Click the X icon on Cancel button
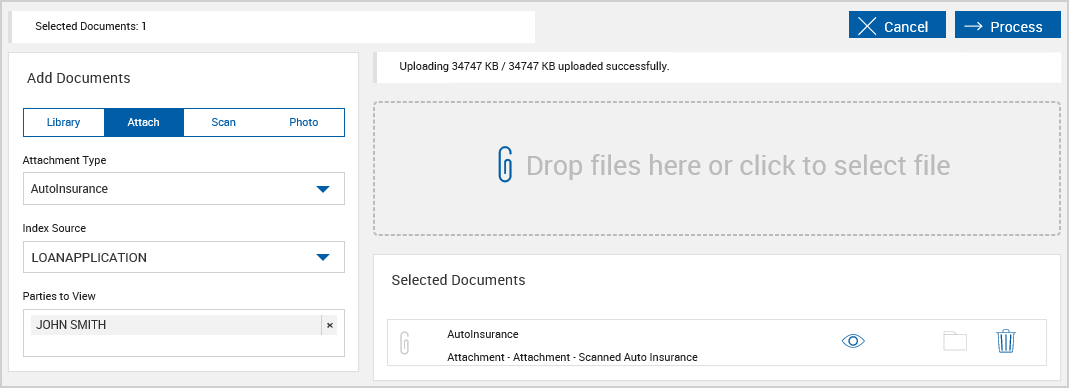 coord(867,27)
